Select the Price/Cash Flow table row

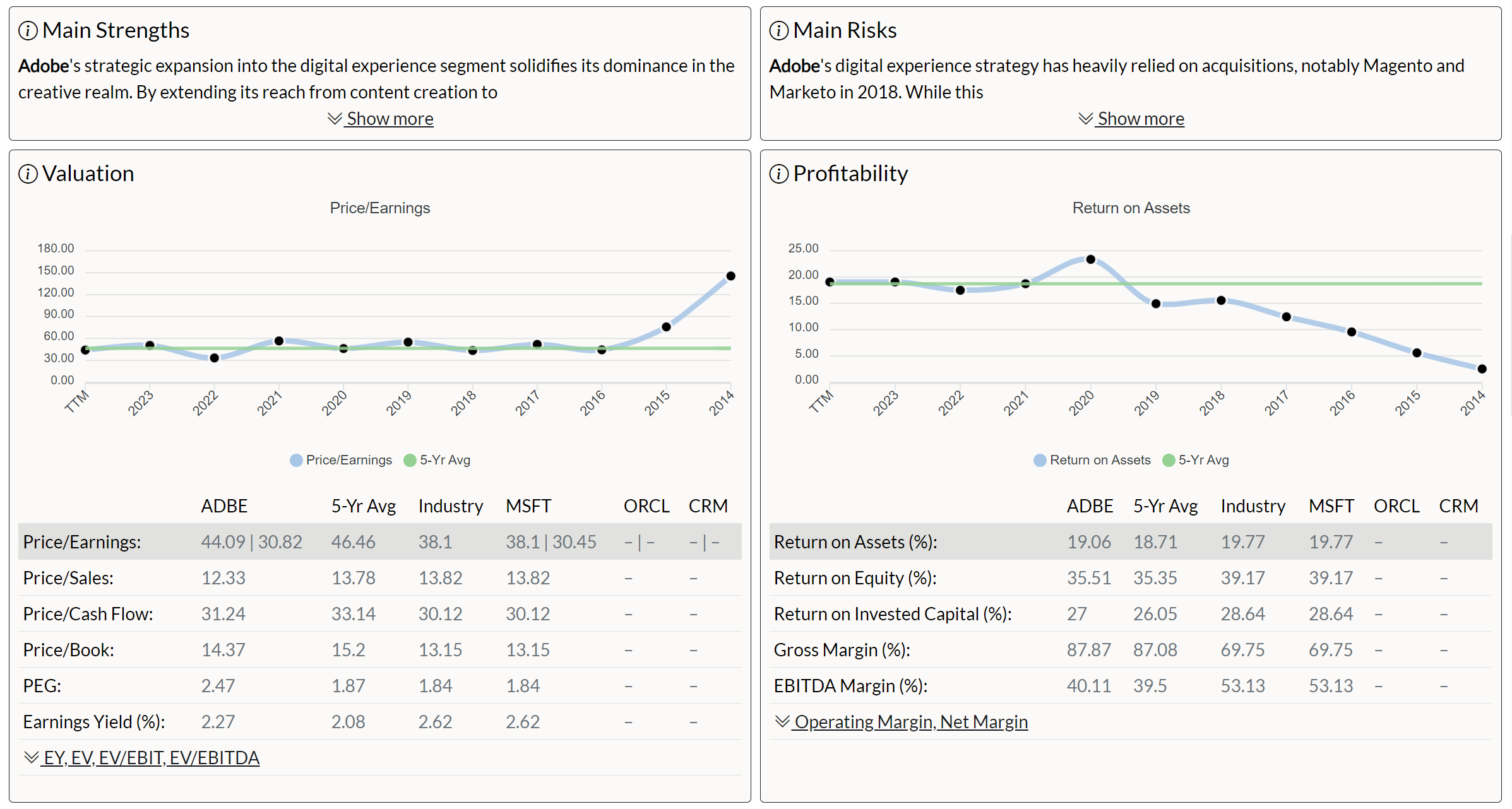380,613
